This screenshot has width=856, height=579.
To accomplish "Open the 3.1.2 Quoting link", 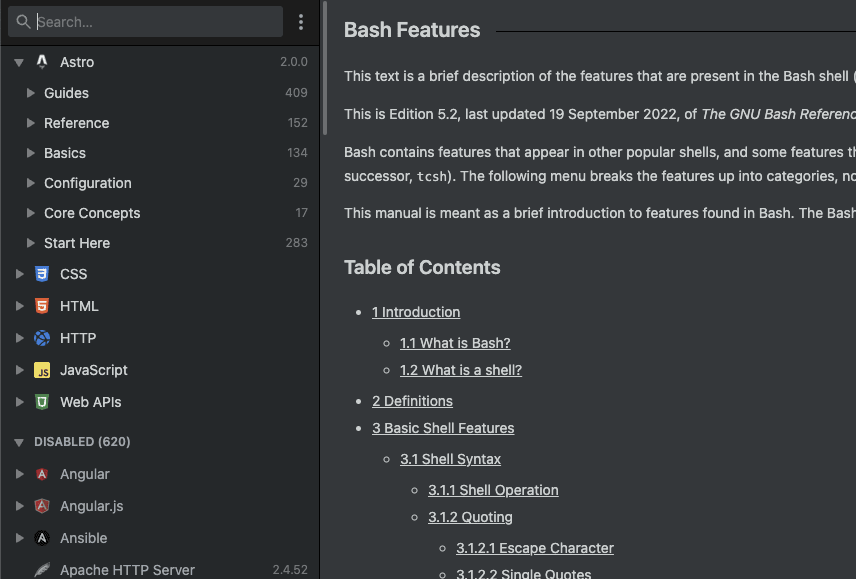I will [470, 517].
